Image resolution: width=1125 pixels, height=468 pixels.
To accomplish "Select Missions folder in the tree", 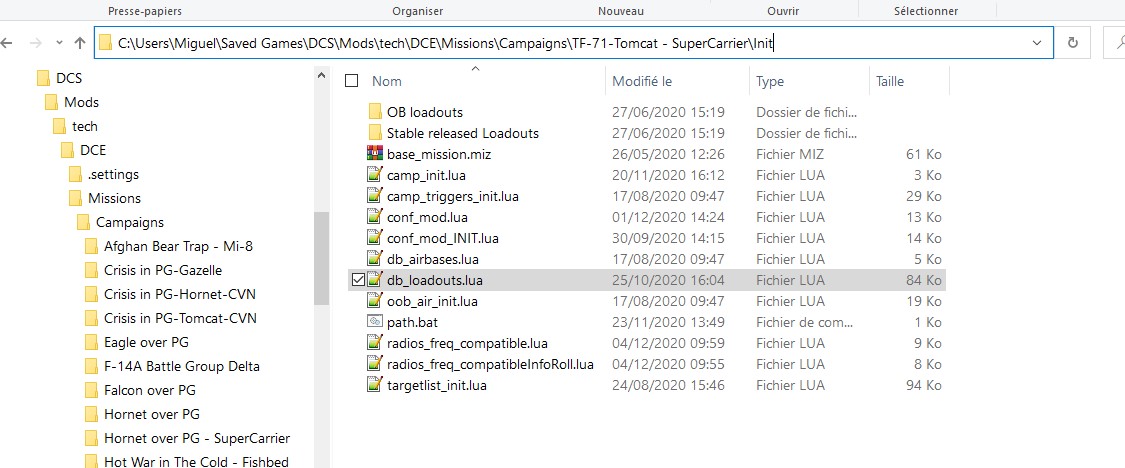I will point(114,198).
